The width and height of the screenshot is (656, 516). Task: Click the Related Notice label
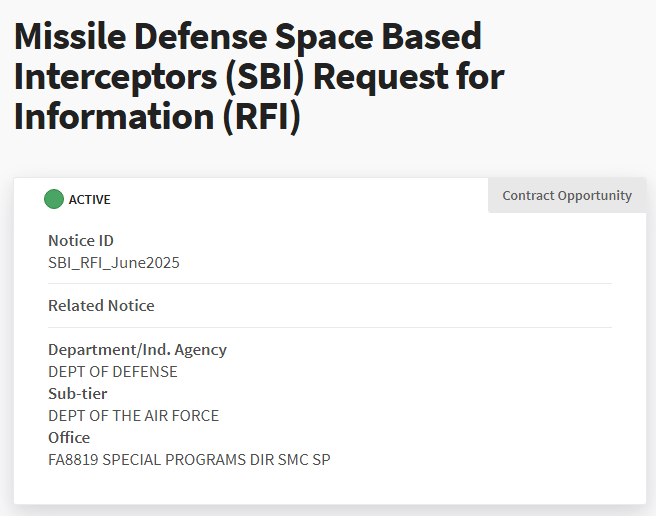pos(101,305)
